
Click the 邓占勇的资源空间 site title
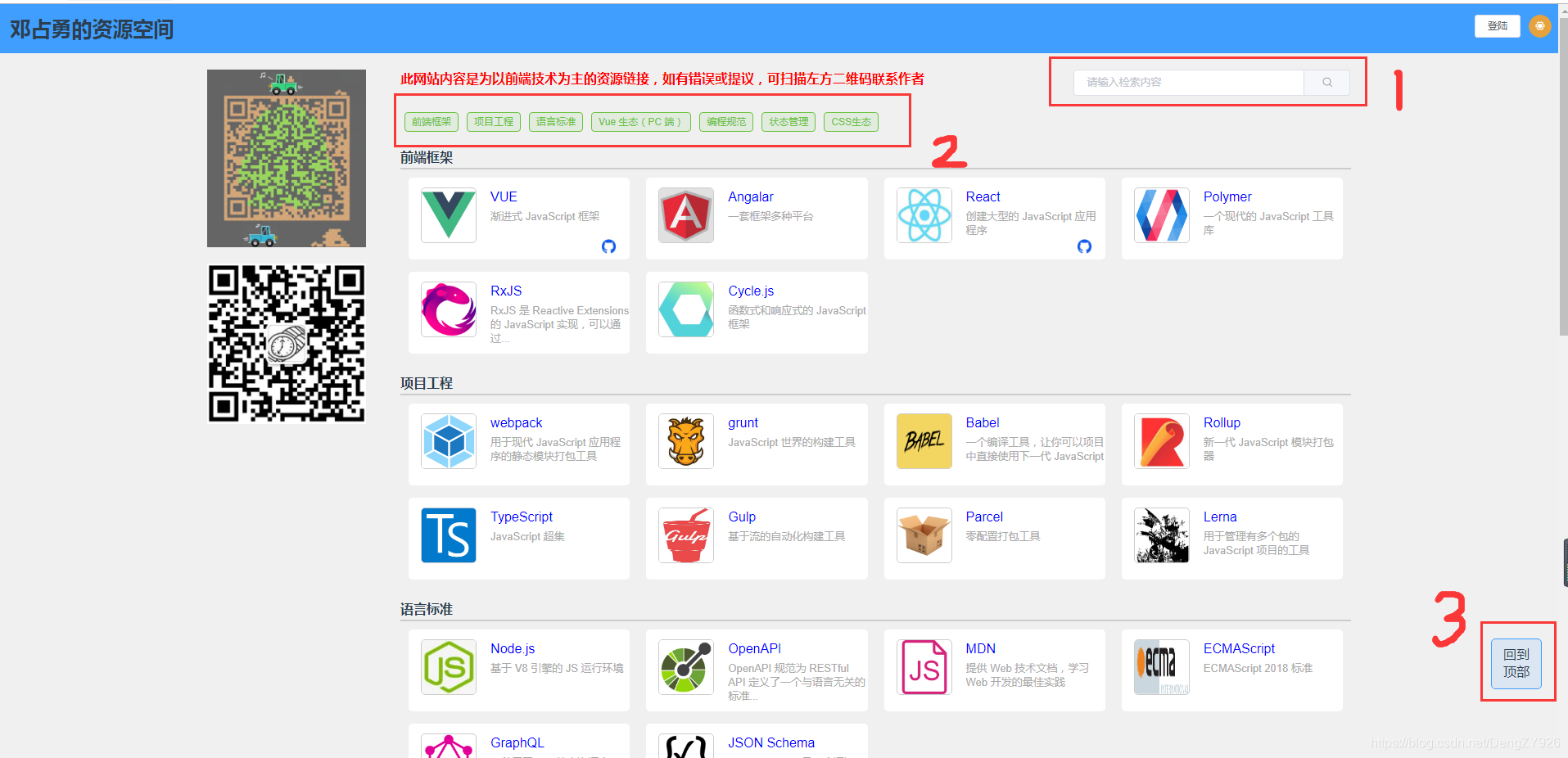92,29
